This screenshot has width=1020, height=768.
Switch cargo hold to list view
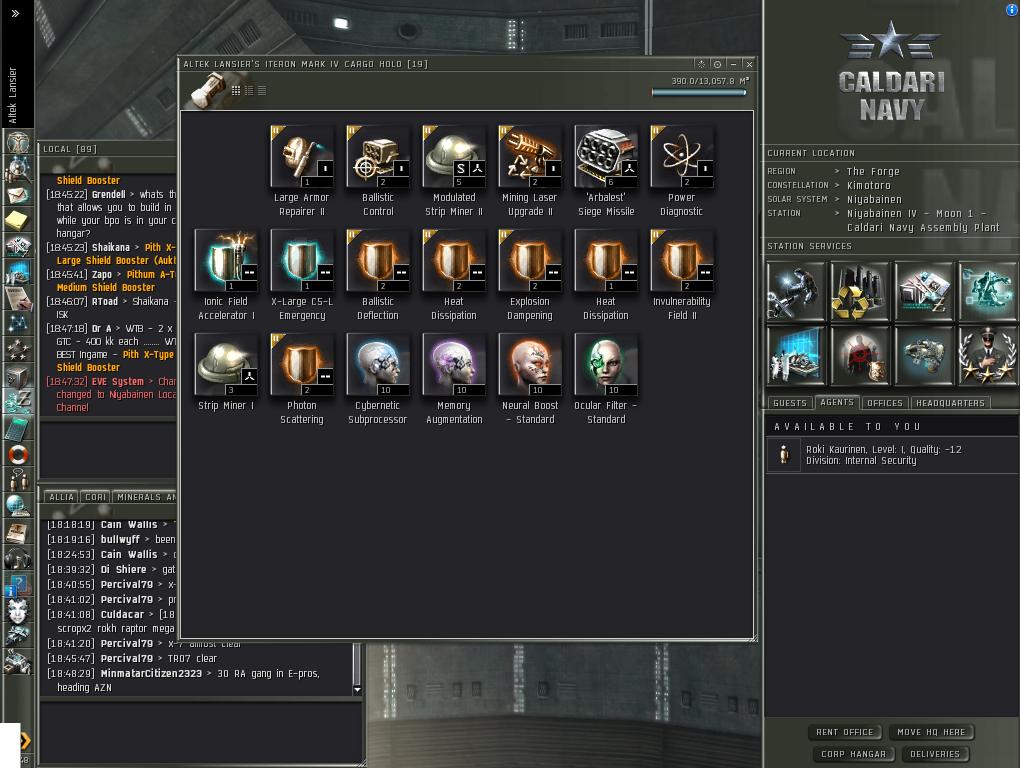262,90
